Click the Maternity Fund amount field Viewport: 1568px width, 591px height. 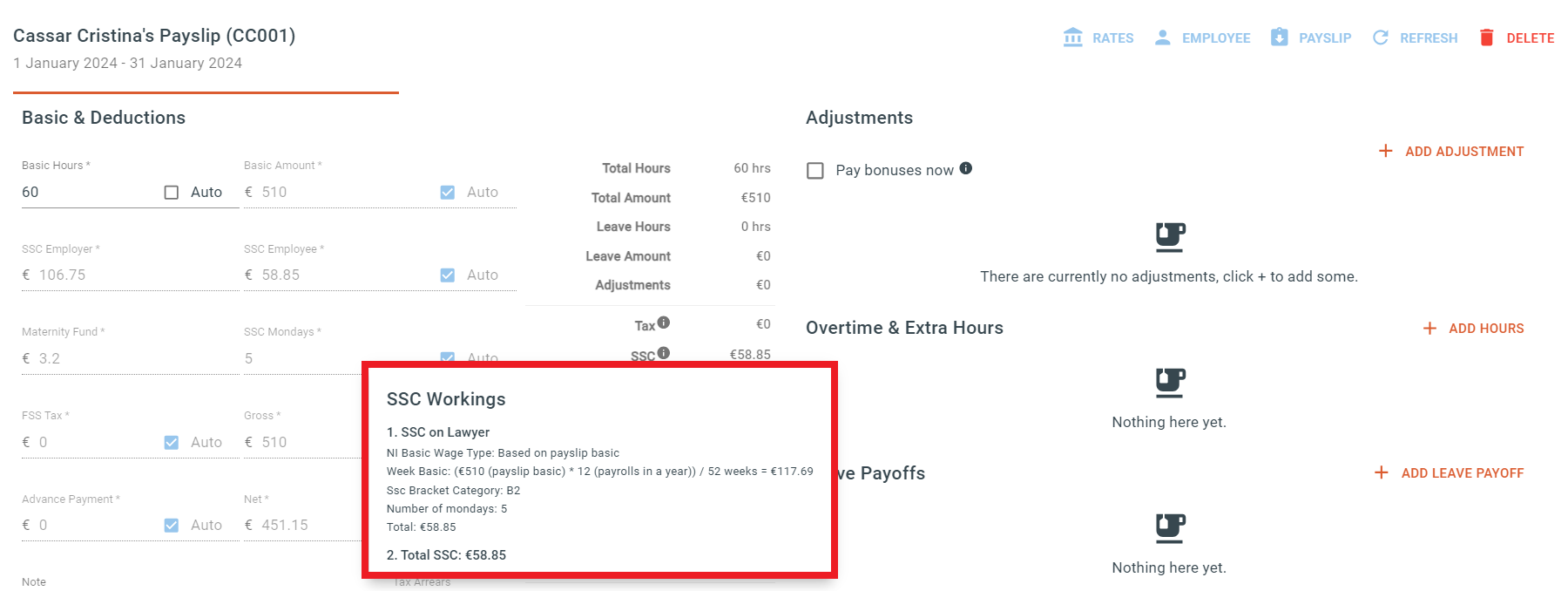(x=131, y=358)
